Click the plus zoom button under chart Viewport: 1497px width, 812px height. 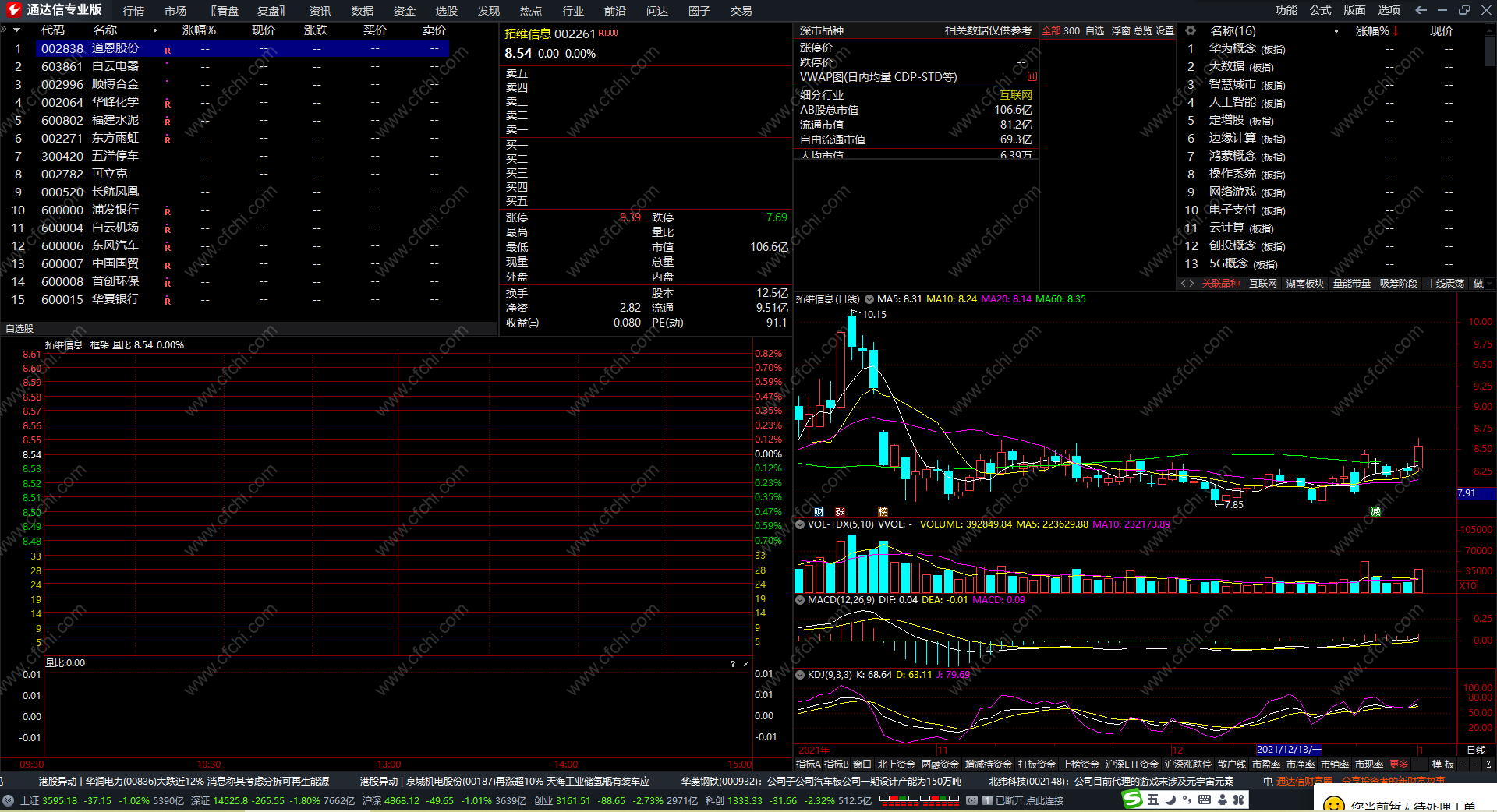click(1463, 764)
